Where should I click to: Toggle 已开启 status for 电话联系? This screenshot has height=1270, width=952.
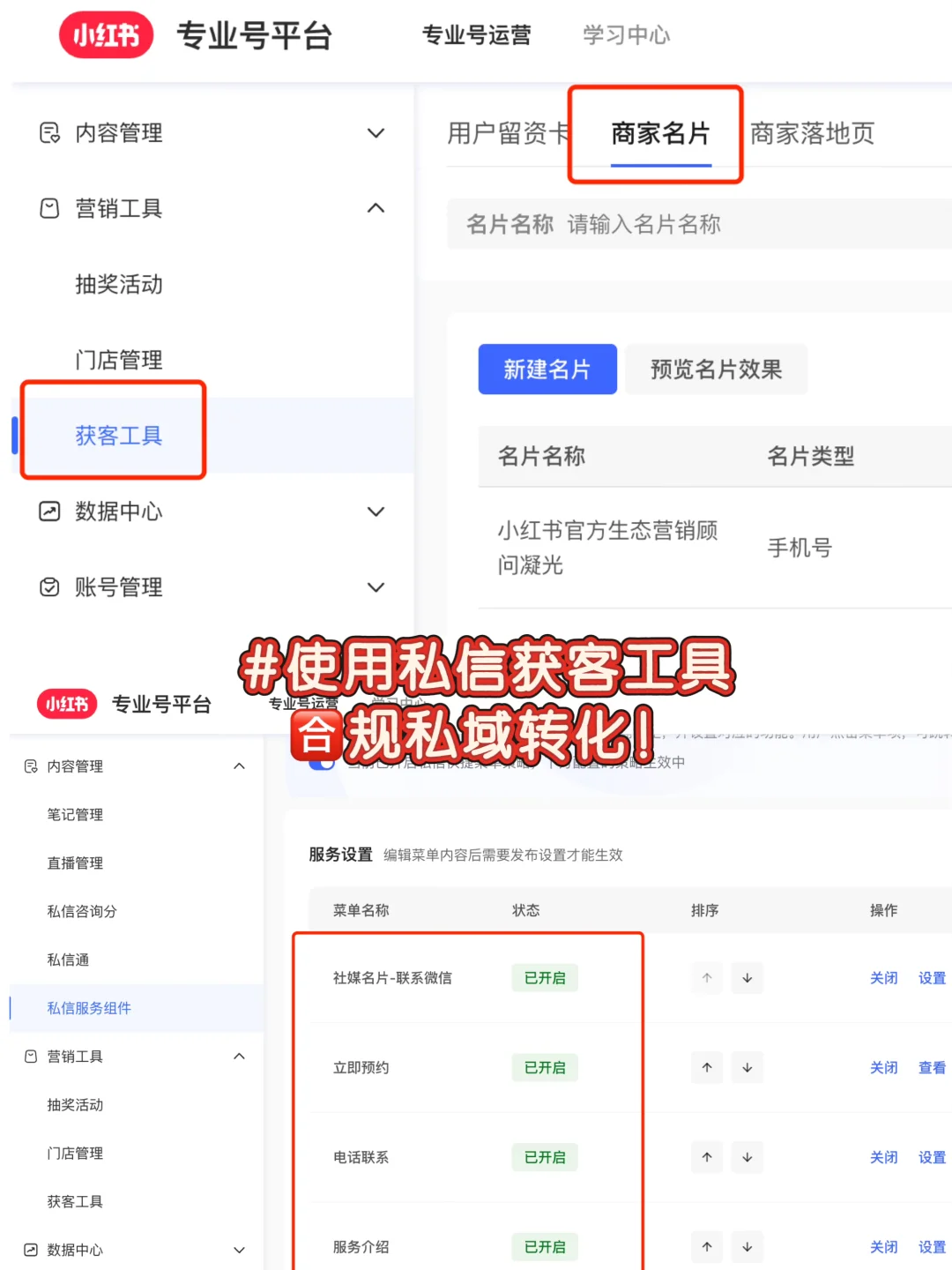pos(544,1157)
